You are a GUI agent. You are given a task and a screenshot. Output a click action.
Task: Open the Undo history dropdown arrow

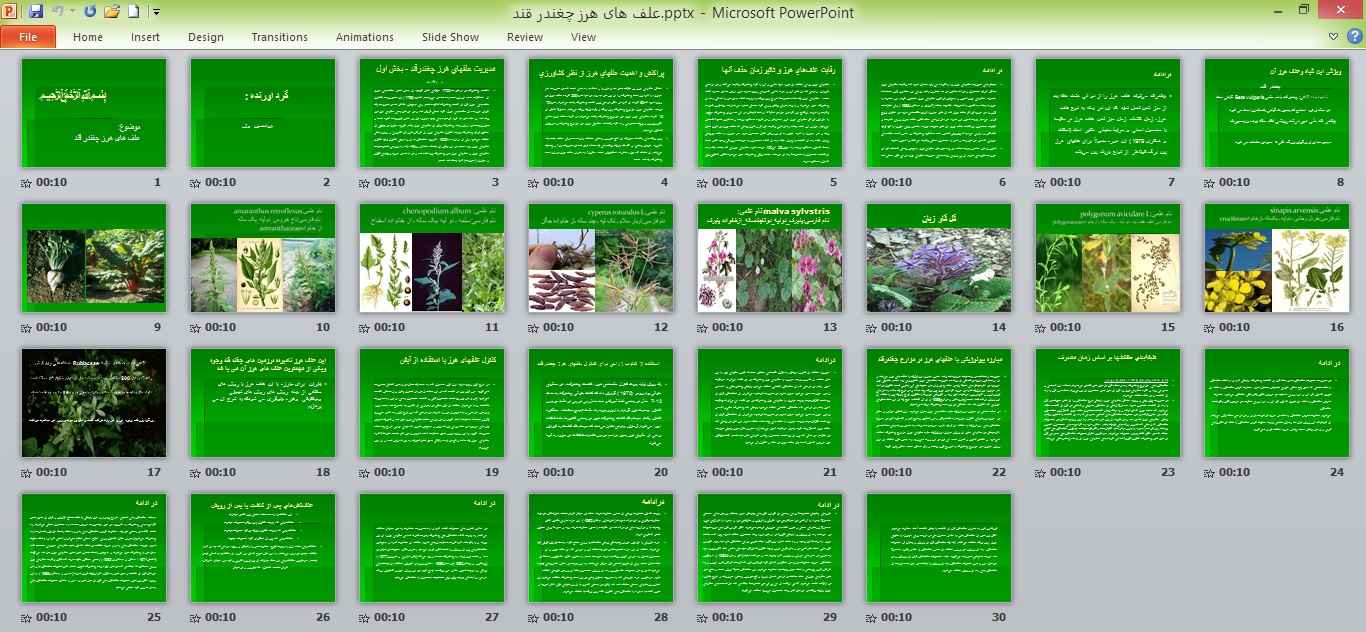click(x=72, y=12)
